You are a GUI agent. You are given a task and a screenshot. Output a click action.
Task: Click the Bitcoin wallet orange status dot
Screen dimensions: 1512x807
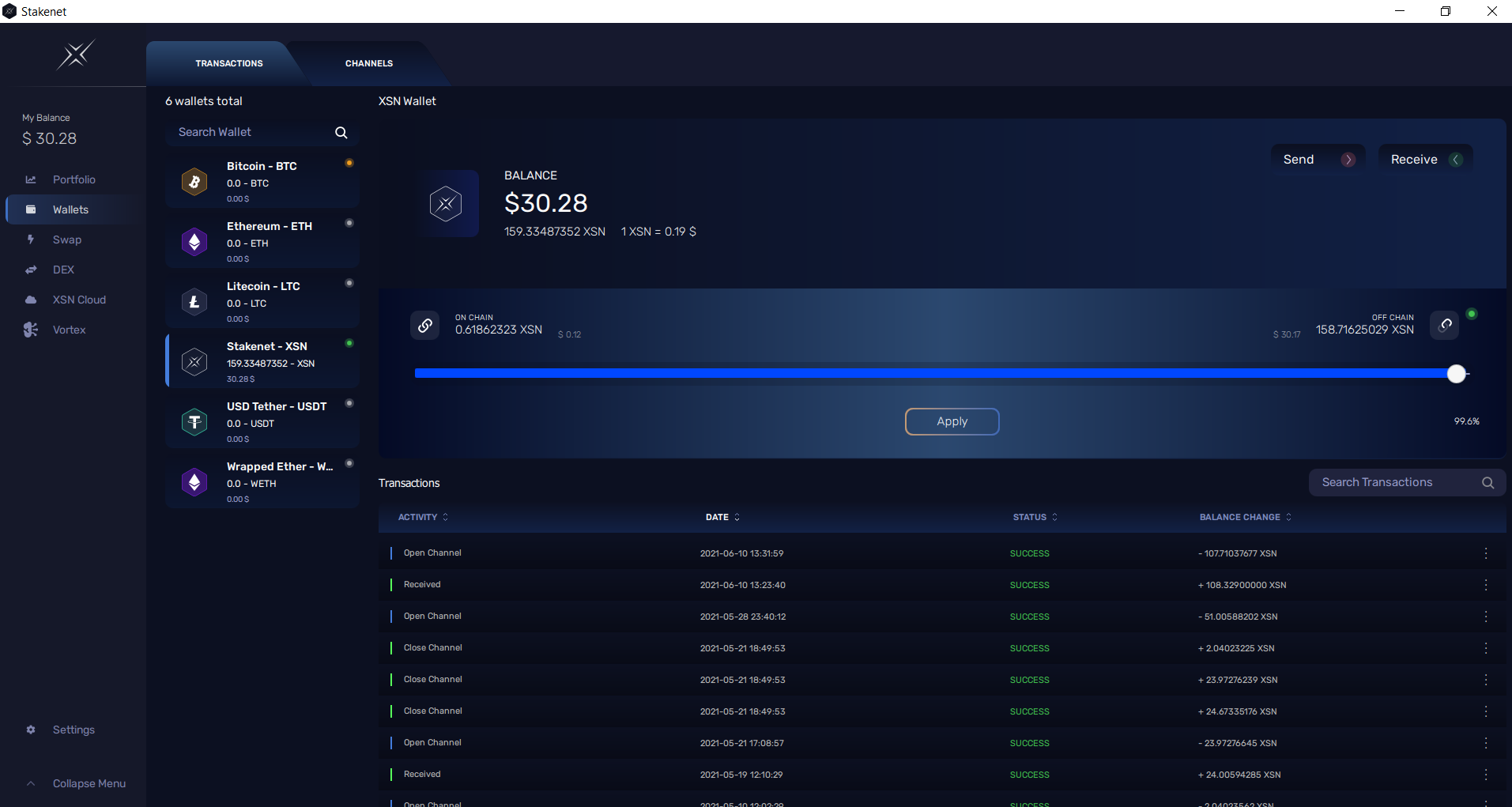click(x=349, y=163)
